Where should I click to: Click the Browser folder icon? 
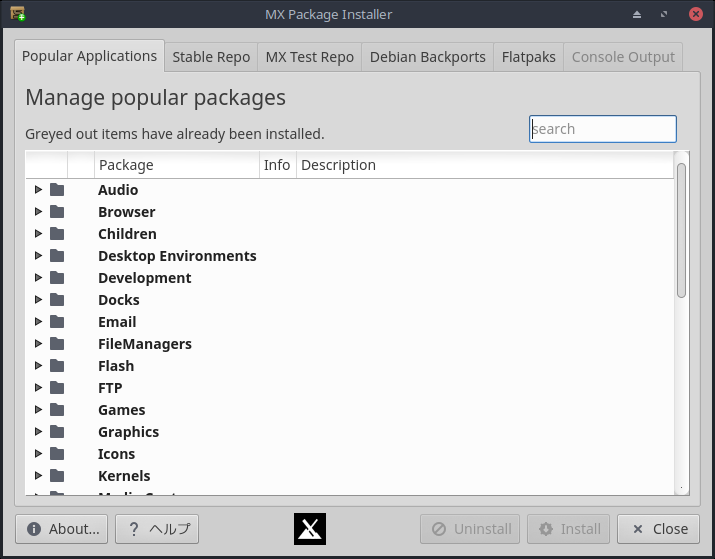click(57, 212)
